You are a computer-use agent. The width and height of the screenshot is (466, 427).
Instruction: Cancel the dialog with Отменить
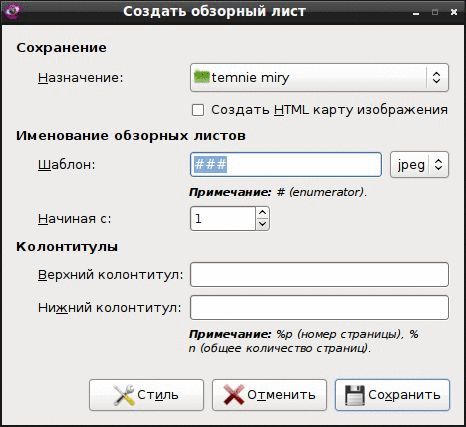(269, 395)
